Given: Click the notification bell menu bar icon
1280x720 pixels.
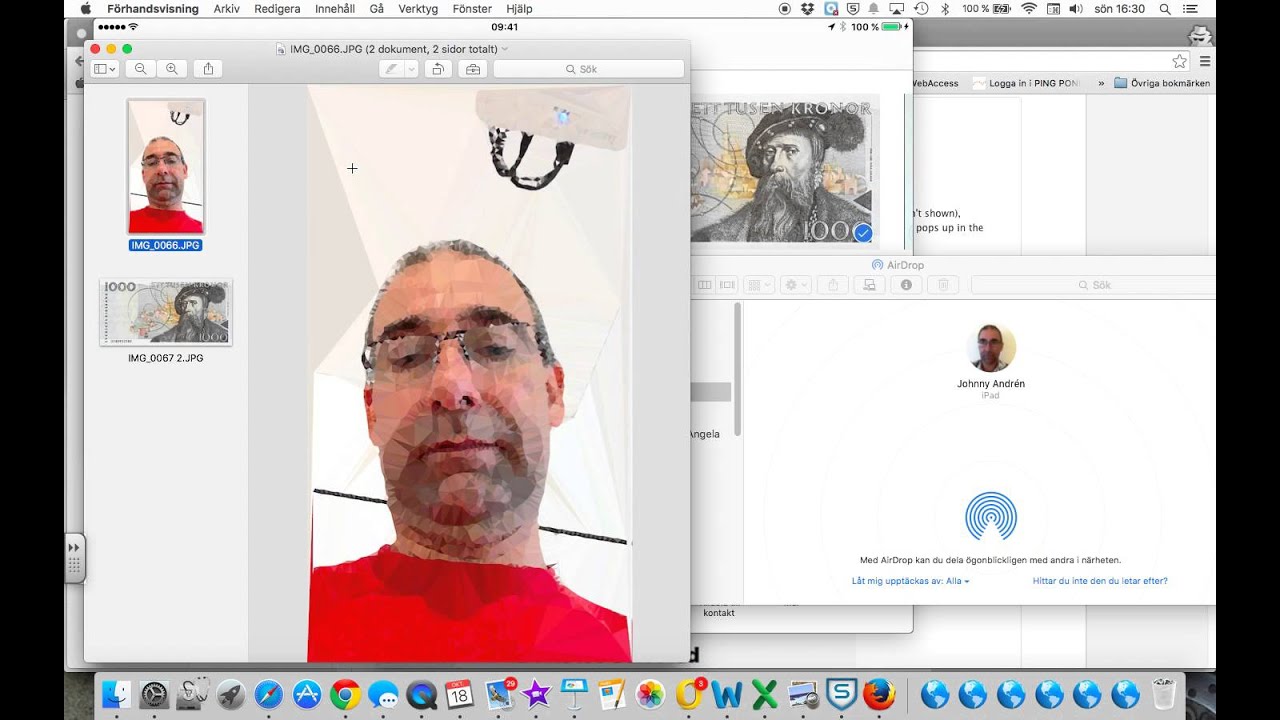Looking at the screenshot, I should [873, 9].
